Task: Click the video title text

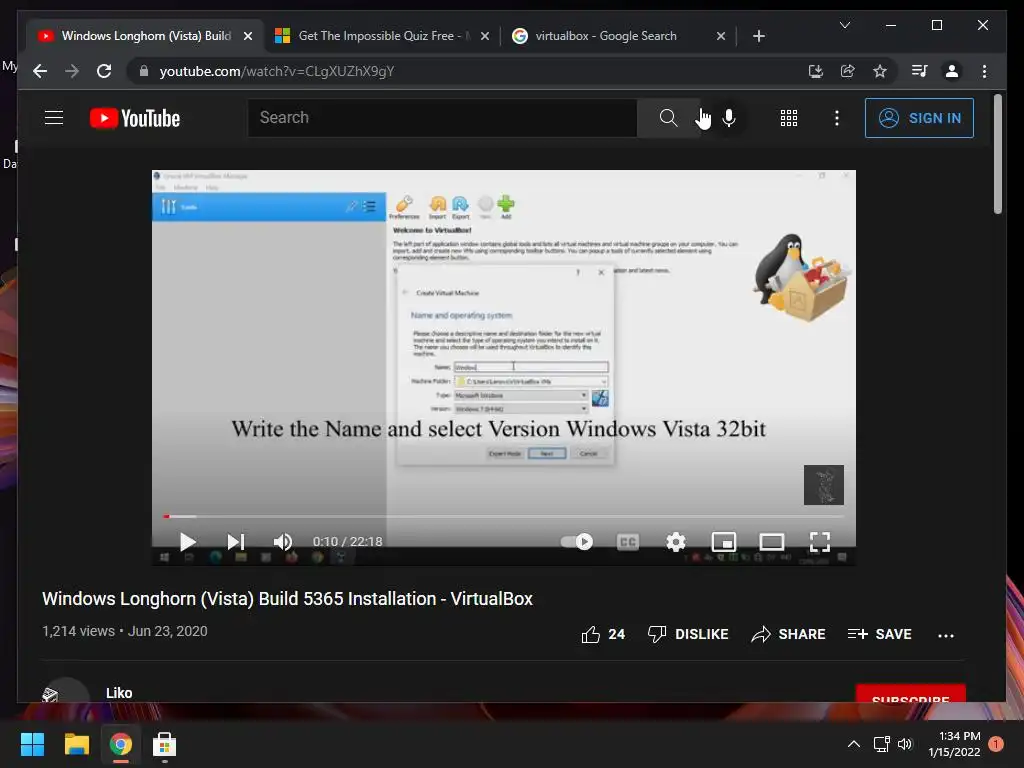Action: tap(287, 599)
